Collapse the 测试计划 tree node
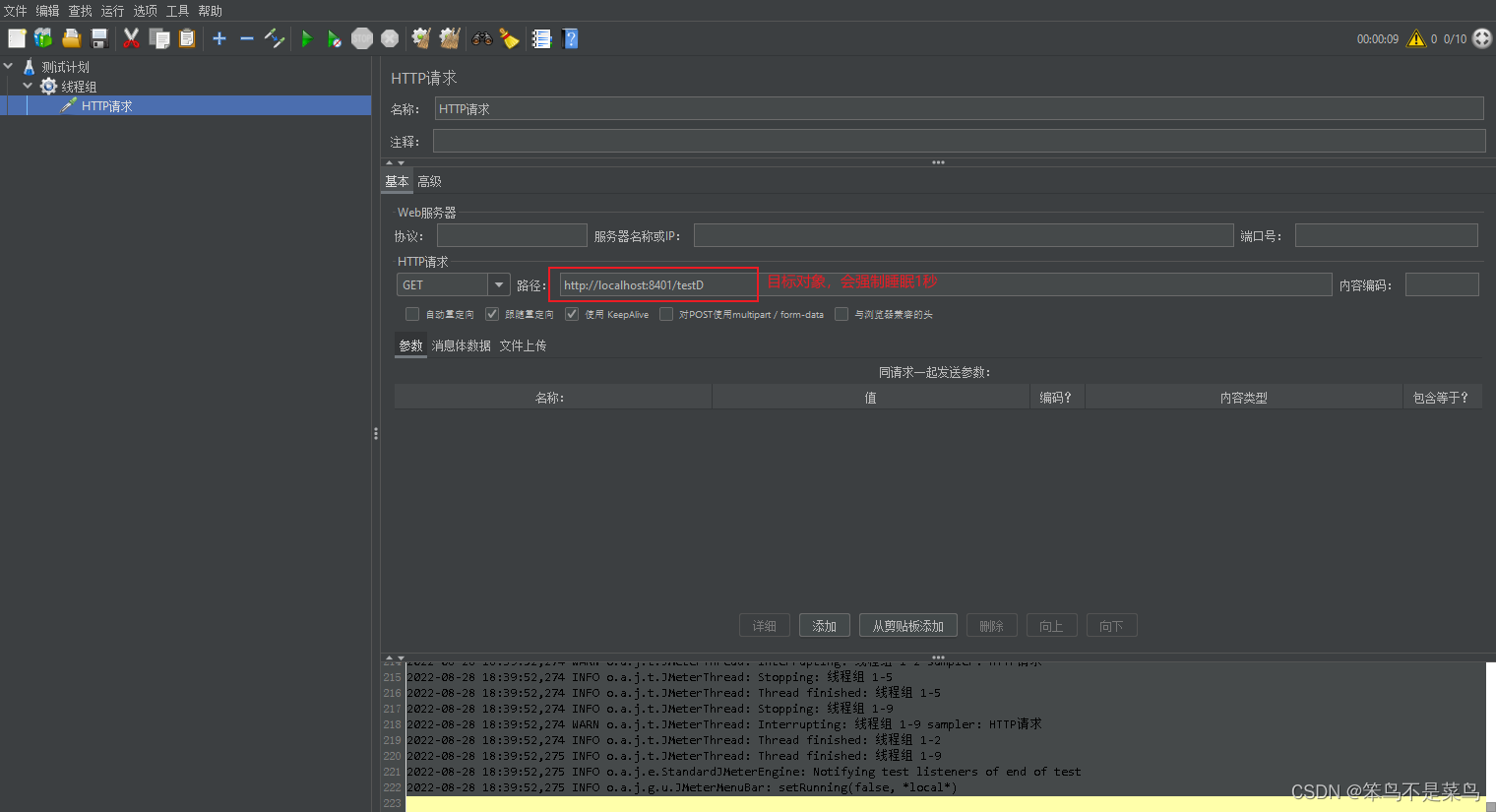The height and width of the screenshot is (812, 1496). [9, 66]
